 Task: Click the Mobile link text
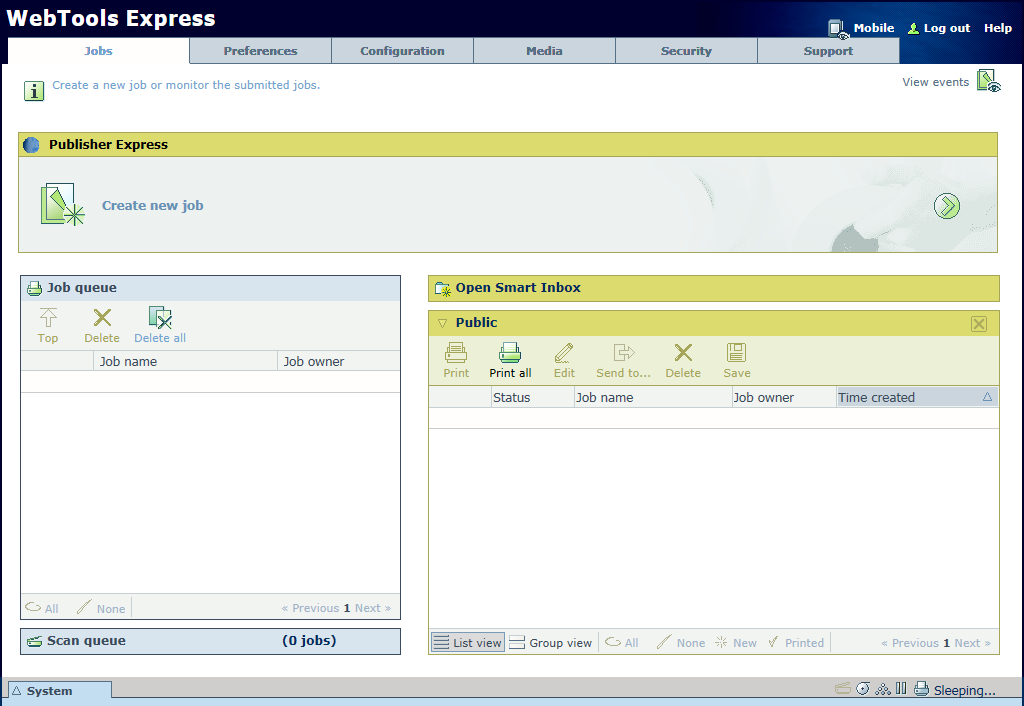point(874,28)
